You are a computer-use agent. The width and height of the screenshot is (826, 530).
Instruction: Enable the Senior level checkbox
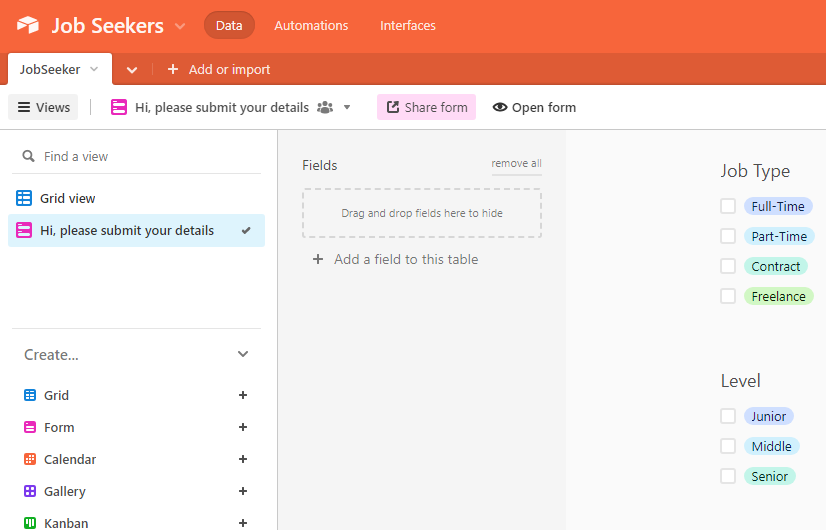tap(728, 476)
